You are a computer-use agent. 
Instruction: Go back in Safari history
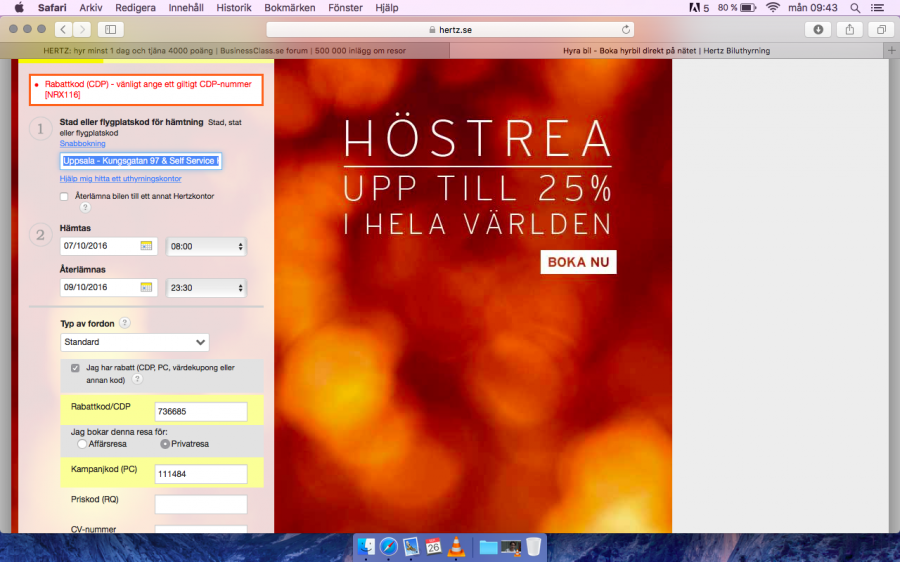click(64, 29)
